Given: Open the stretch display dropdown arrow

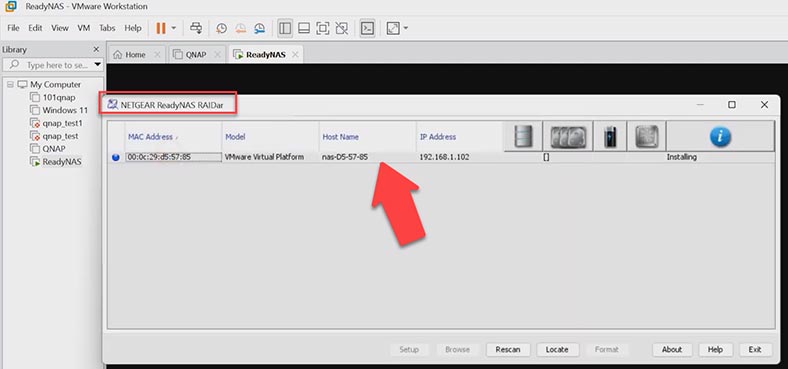Looking at the screenshot, I should tap(406, 28).
